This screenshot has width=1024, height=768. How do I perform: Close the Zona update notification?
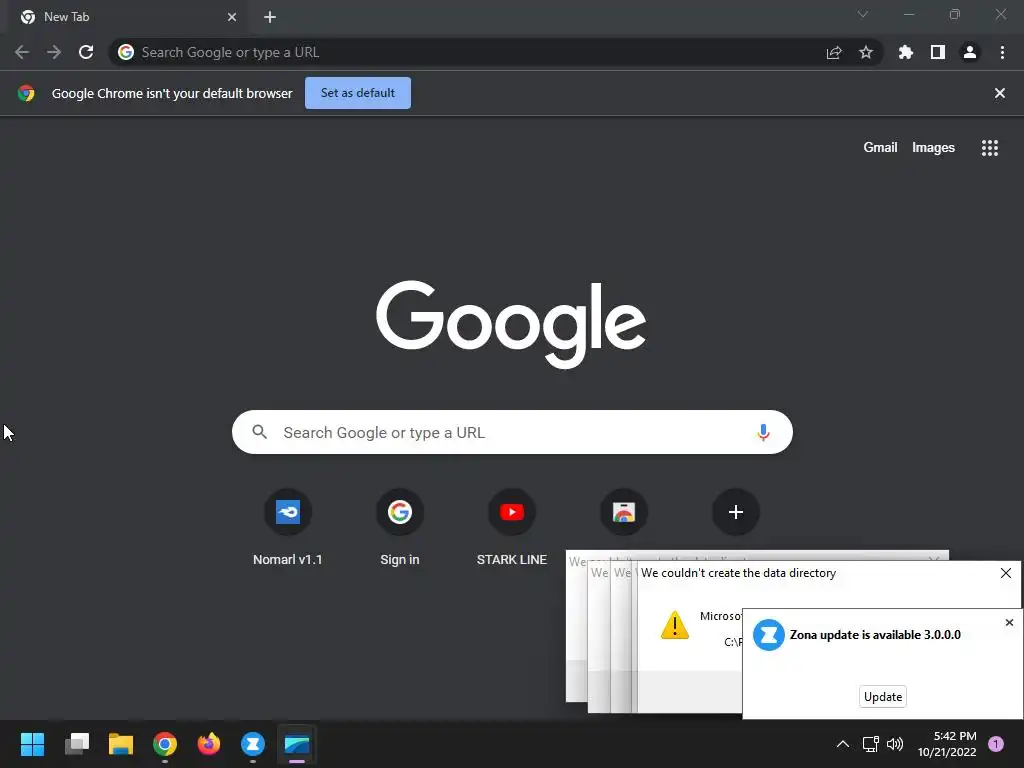[1009, 622]
